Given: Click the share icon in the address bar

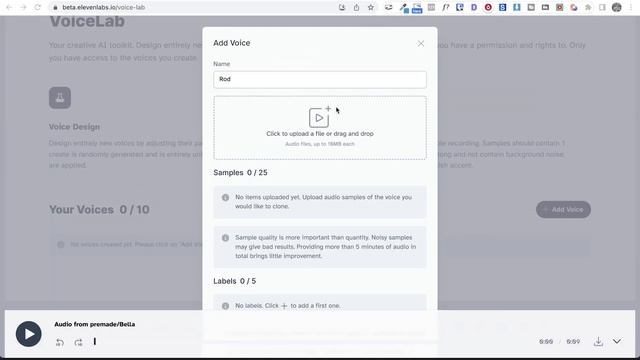Looking at the screenshot, I should click(356, 7).
